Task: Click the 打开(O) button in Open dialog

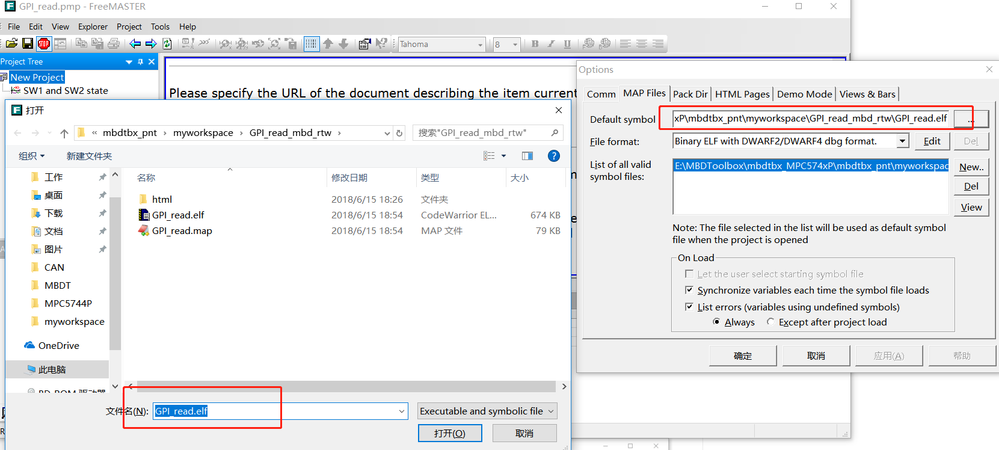Action: (x=449, y=433)
